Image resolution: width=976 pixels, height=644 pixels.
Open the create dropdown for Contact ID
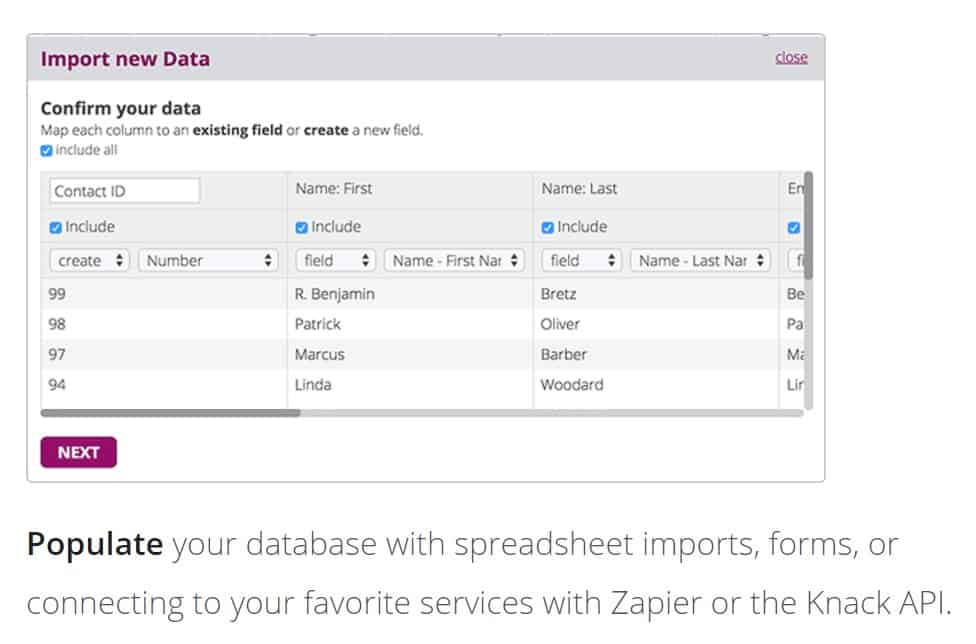pyautogui.click(x=90, y=261)
